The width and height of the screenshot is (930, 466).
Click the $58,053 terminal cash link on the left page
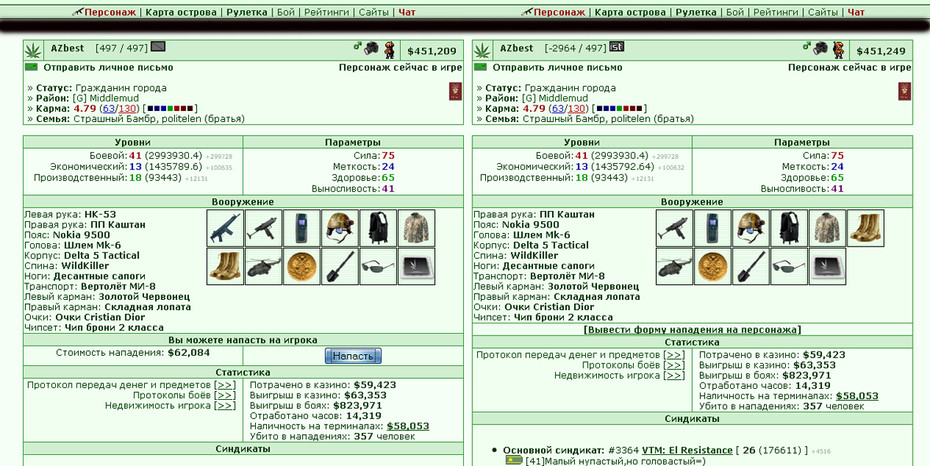point(407,426)
